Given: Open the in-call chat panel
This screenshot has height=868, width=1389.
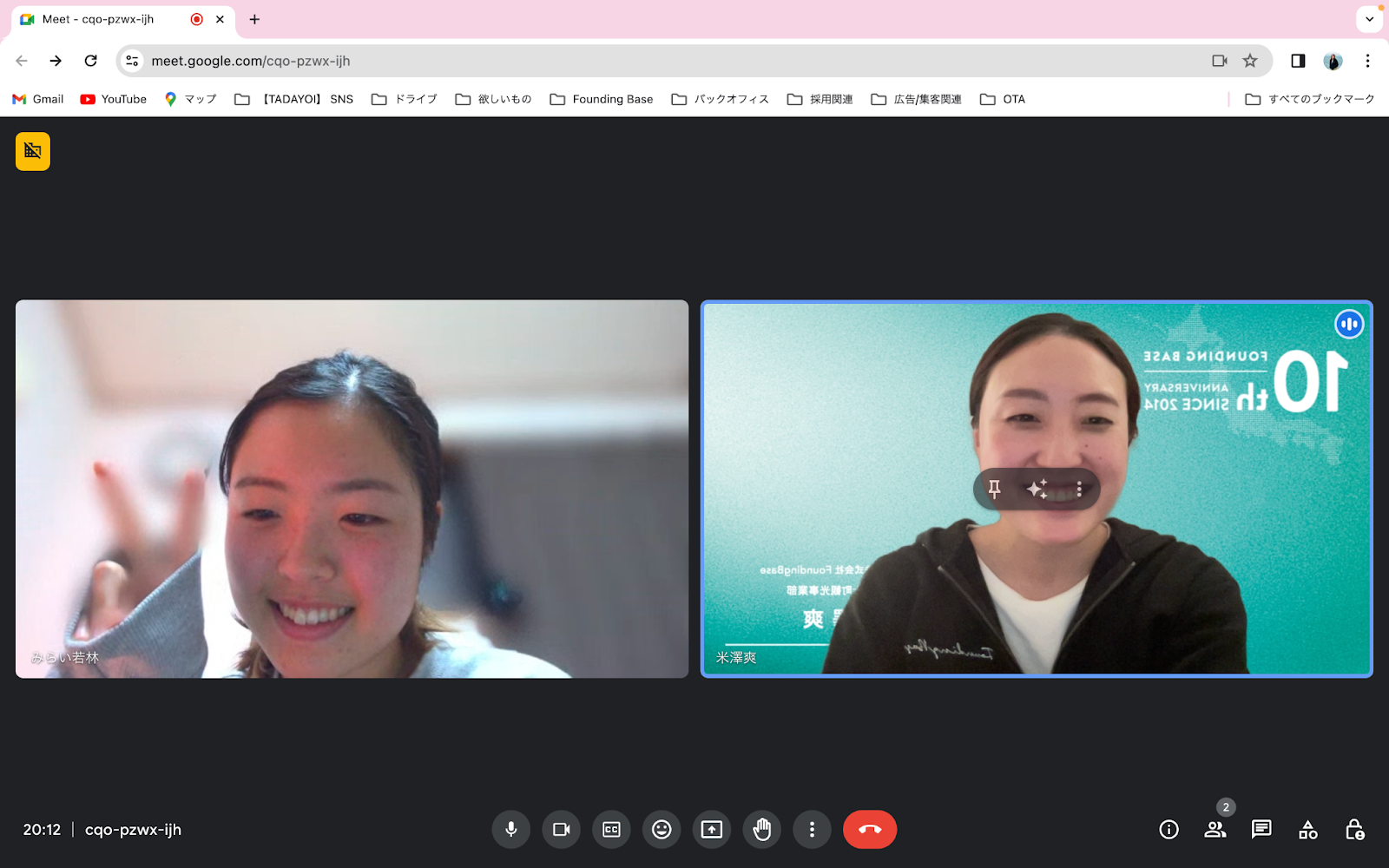Looking at the screenshot, I should (1261, 830).
